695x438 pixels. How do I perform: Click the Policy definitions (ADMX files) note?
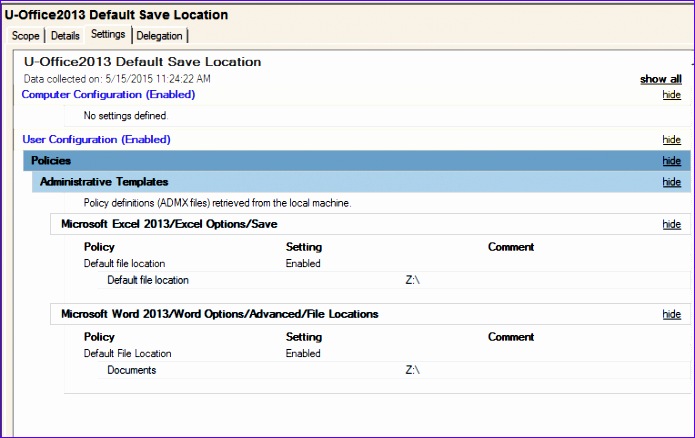(x=217, y=203)
